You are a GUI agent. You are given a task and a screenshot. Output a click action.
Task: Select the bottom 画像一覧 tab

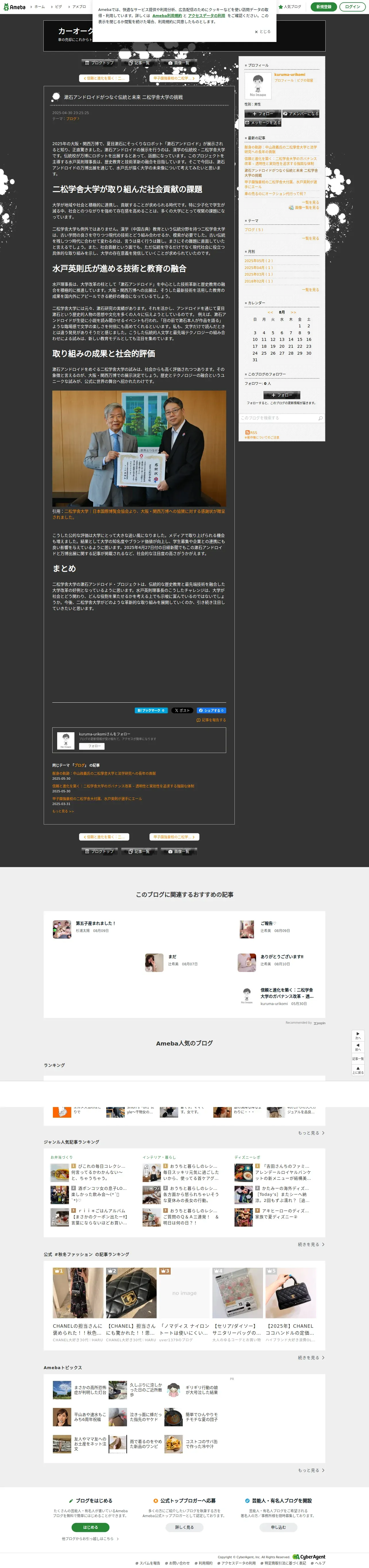click(x=178, y=852)
